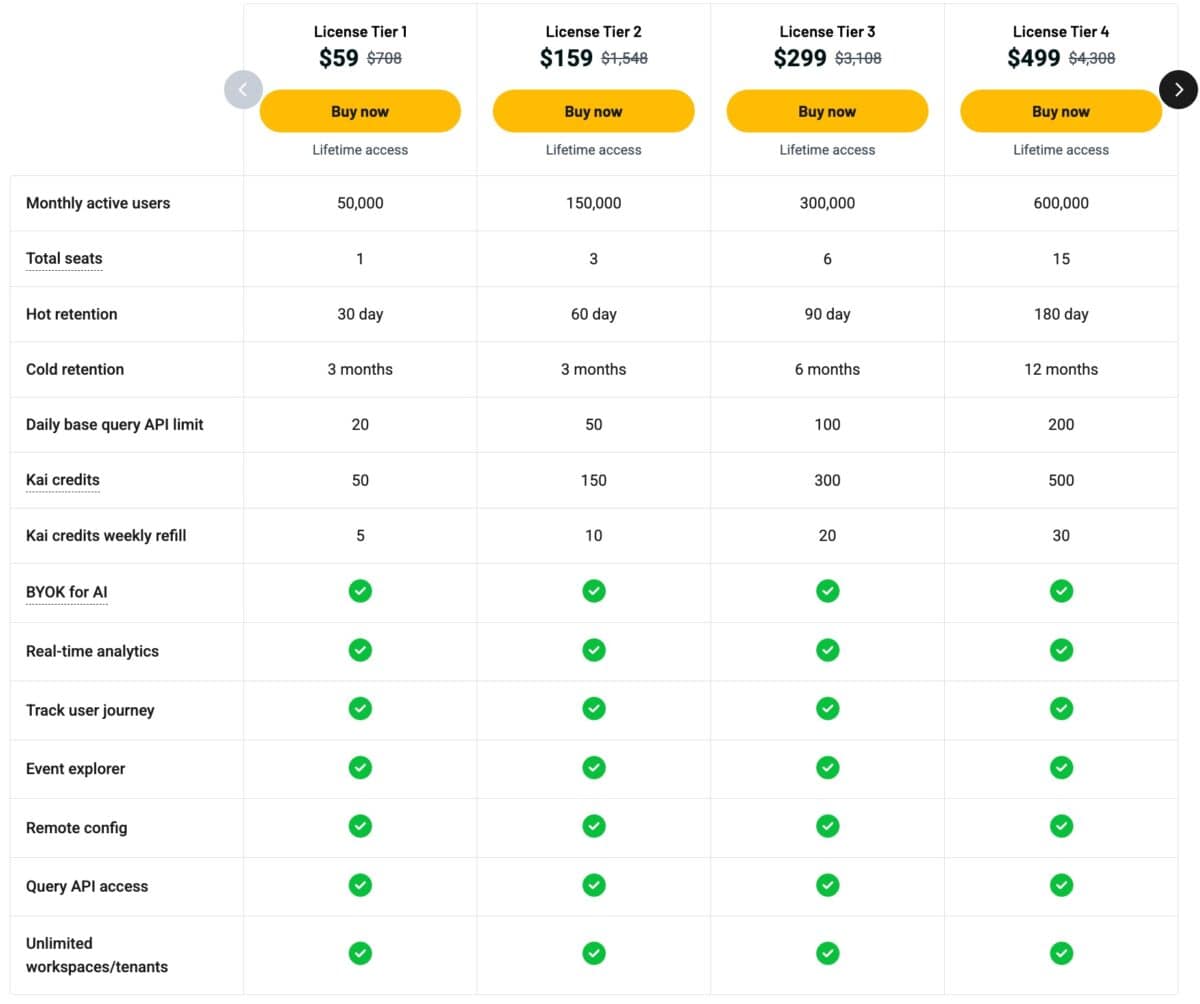Click the next arrow on the pricing carousel
This screenshot has width=1200, height=1004.
pos(1178,89)
